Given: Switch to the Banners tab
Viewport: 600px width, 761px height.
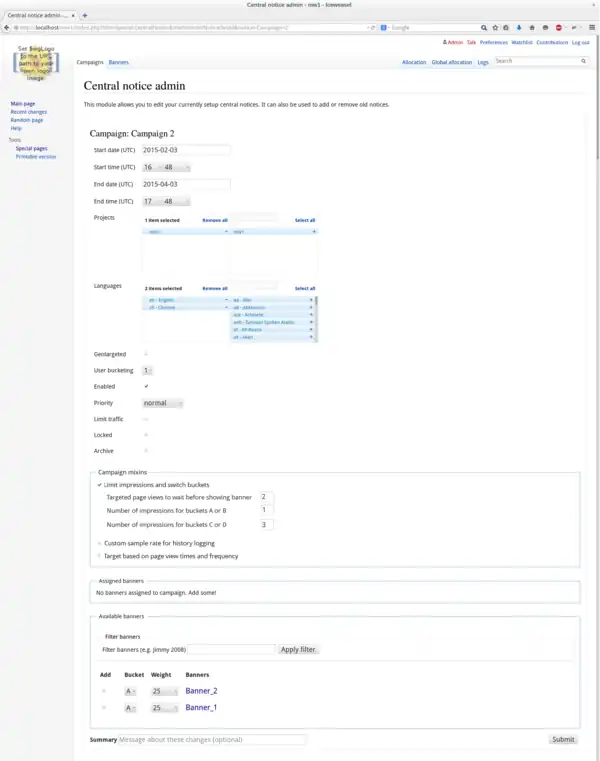Looking at the screenshot, I should pos(118,62).
